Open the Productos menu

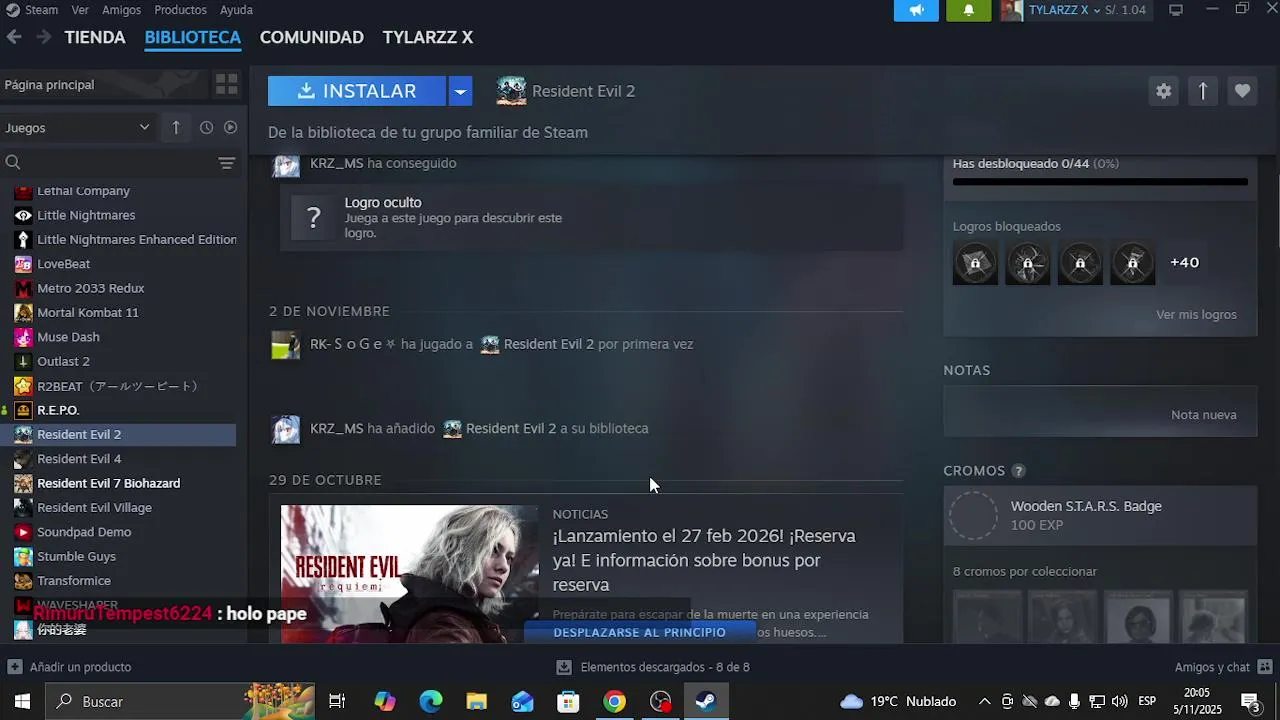[180, 10]
